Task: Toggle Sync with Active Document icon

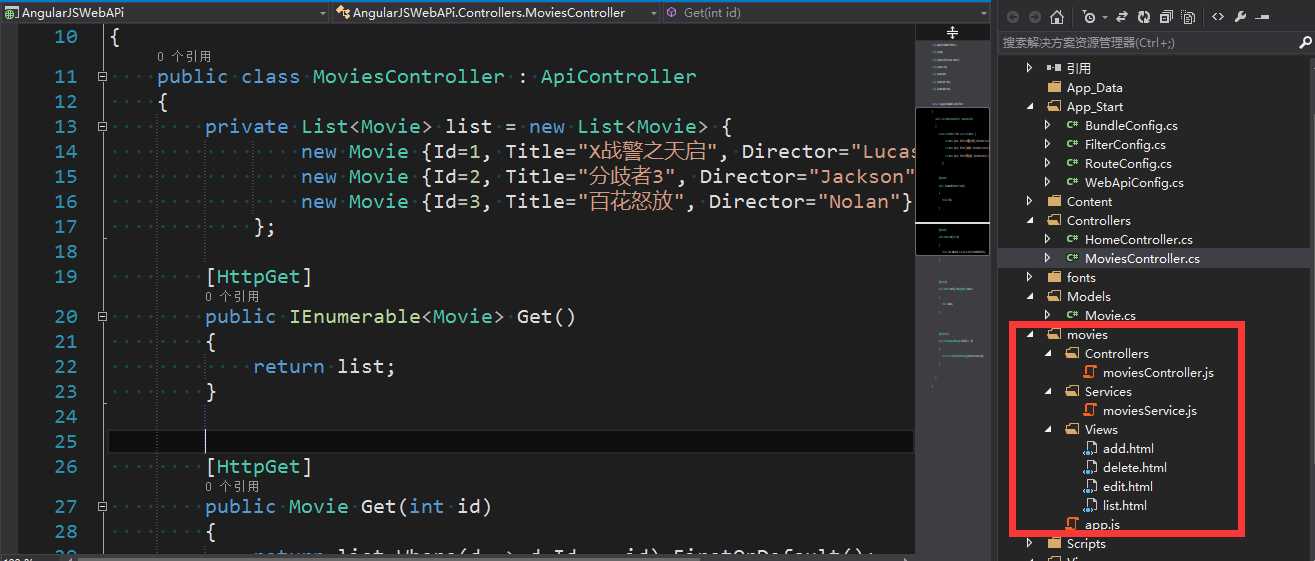Action: point(1122,17)
